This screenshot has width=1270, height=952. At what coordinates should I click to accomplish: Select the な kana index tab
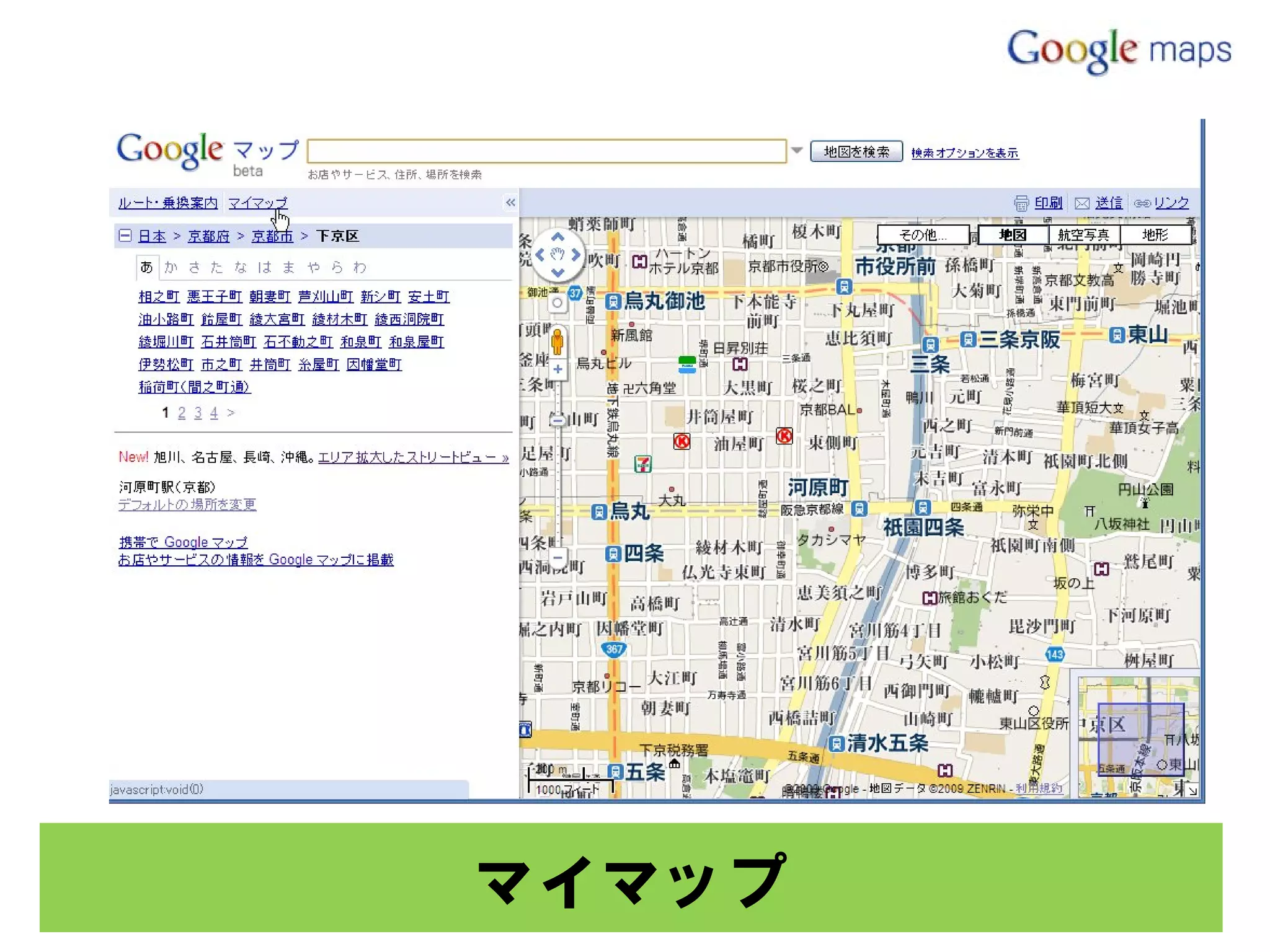coord(241,267)
